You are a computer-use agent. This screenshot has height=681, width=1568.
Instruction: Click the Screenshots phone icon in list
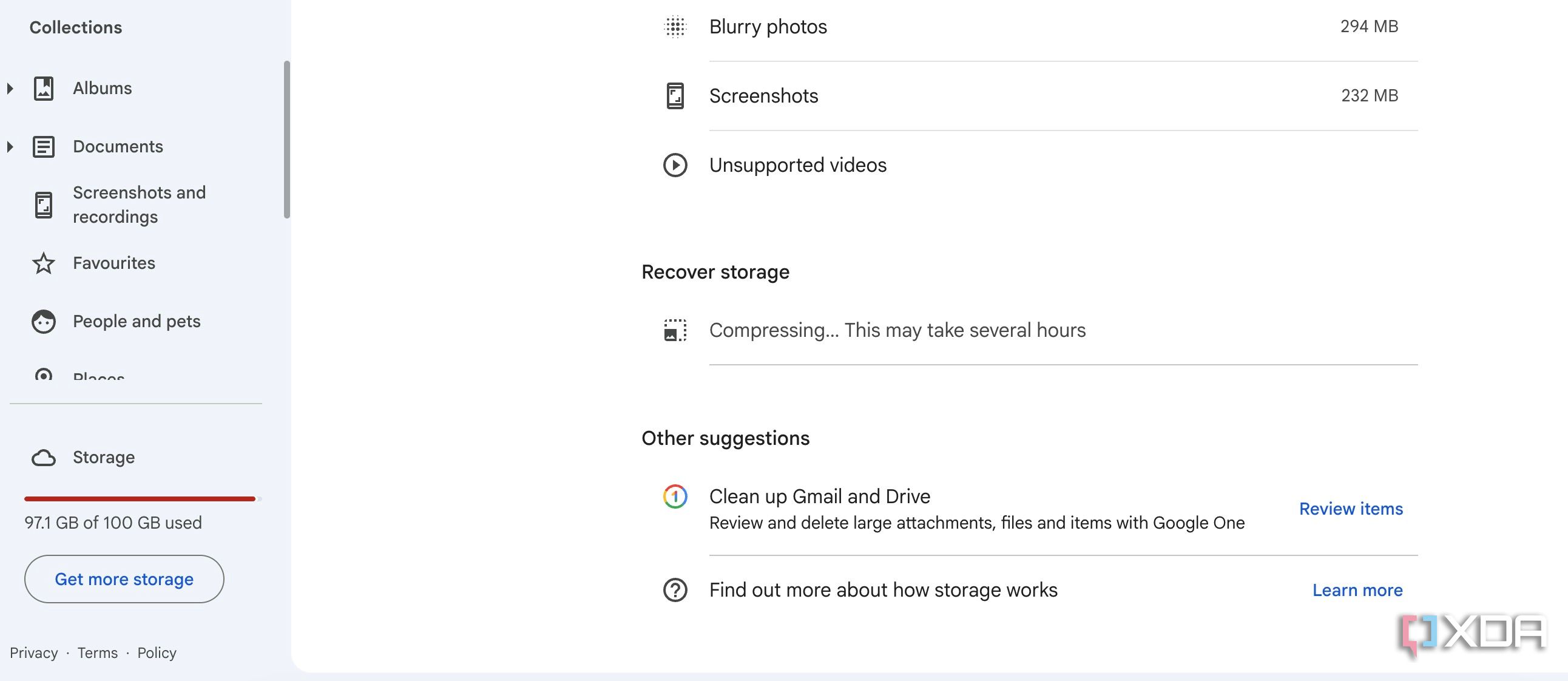pyautogui.click(x=675, y=95)
